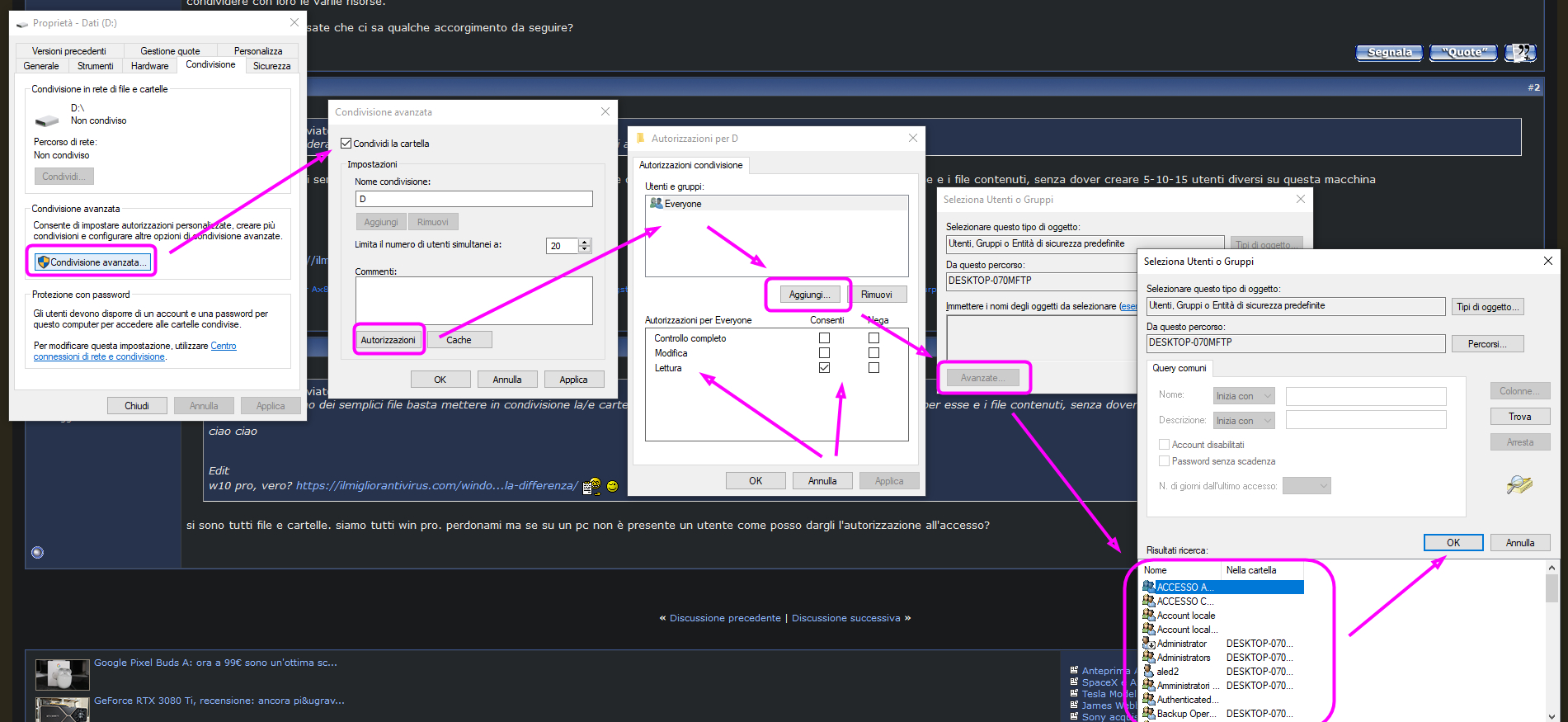Click the drive icon in Proprietà title bar
This screenshot has height=722, width=1568.
[22, 24]
